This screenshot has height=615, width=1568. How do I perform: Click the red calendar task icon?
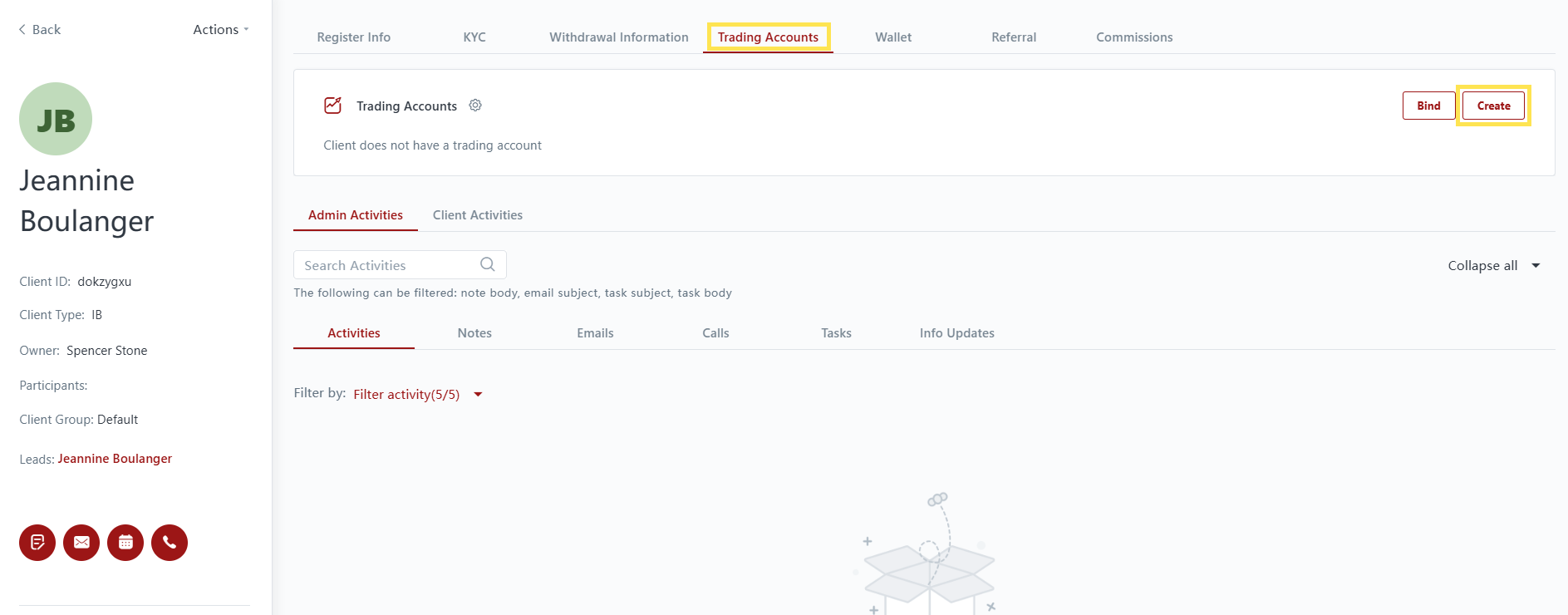[x=125, y=543]
